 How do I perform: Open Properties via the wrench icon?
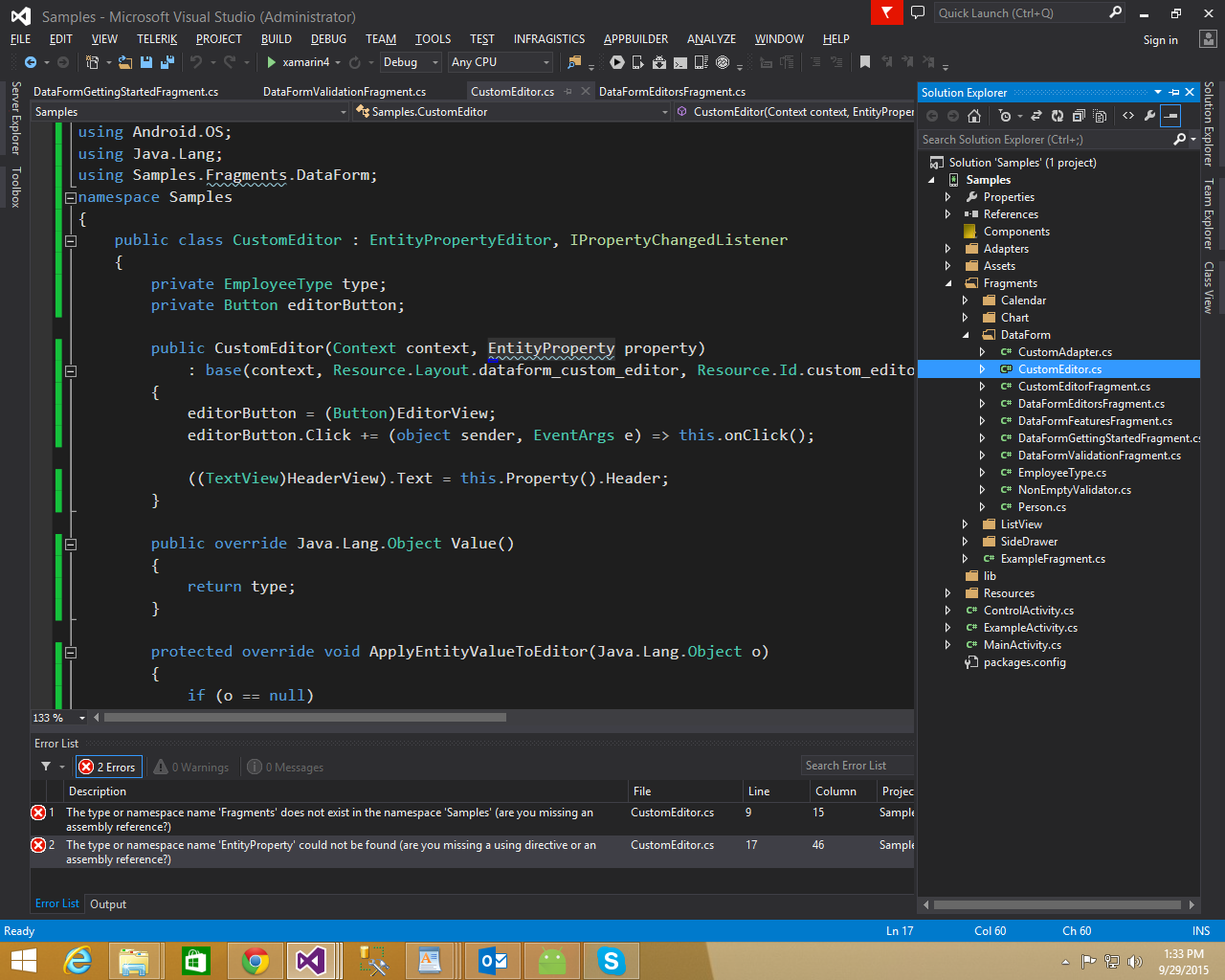1149,116
